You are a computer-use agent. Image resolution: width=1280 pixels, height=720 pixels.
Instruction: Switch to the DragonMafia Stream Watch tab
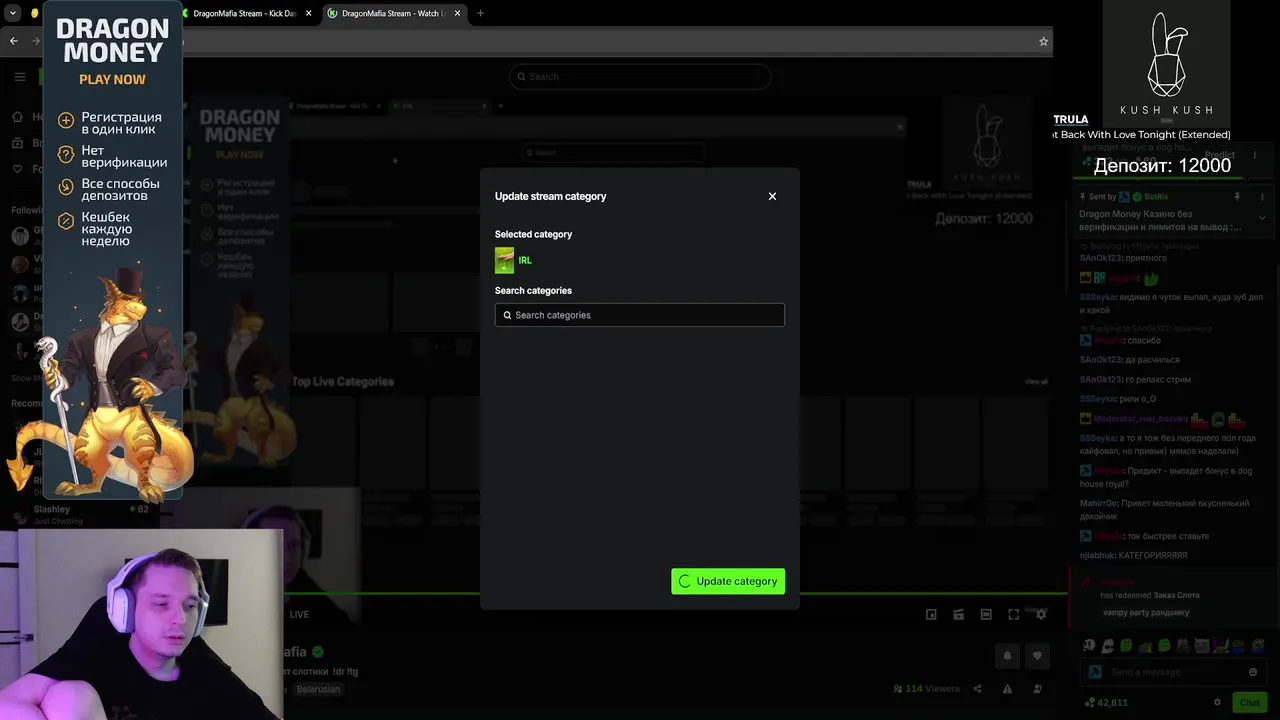point(392,13)
